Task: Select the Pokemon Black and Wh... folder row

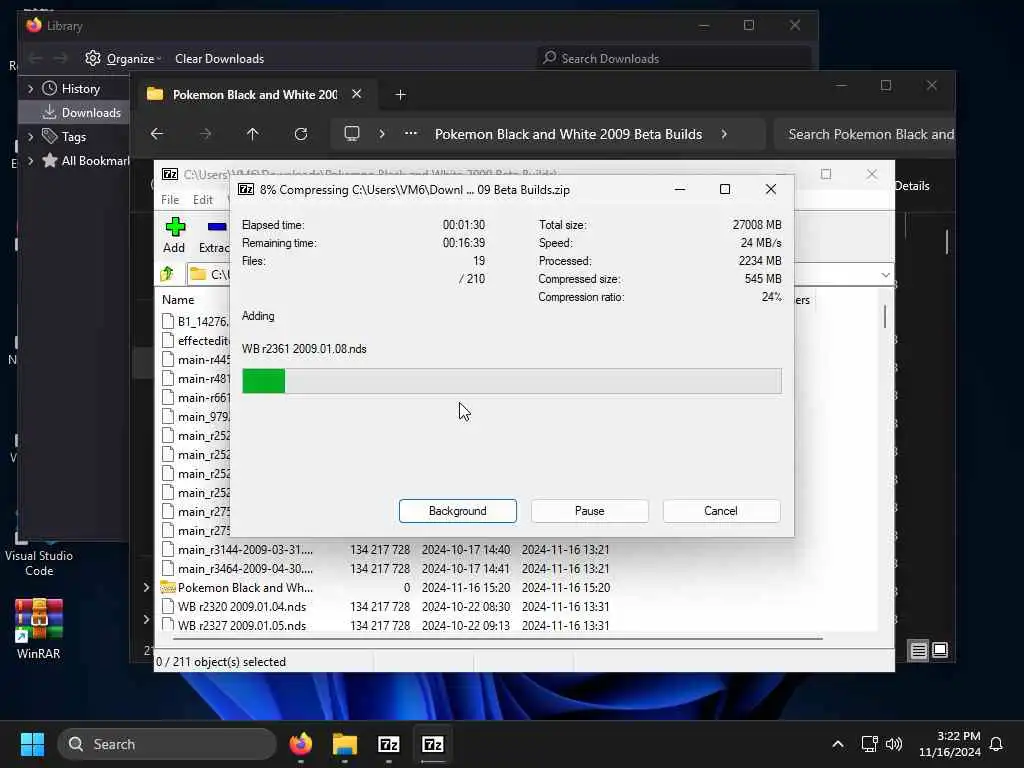Action: click(x=386, y=587)
